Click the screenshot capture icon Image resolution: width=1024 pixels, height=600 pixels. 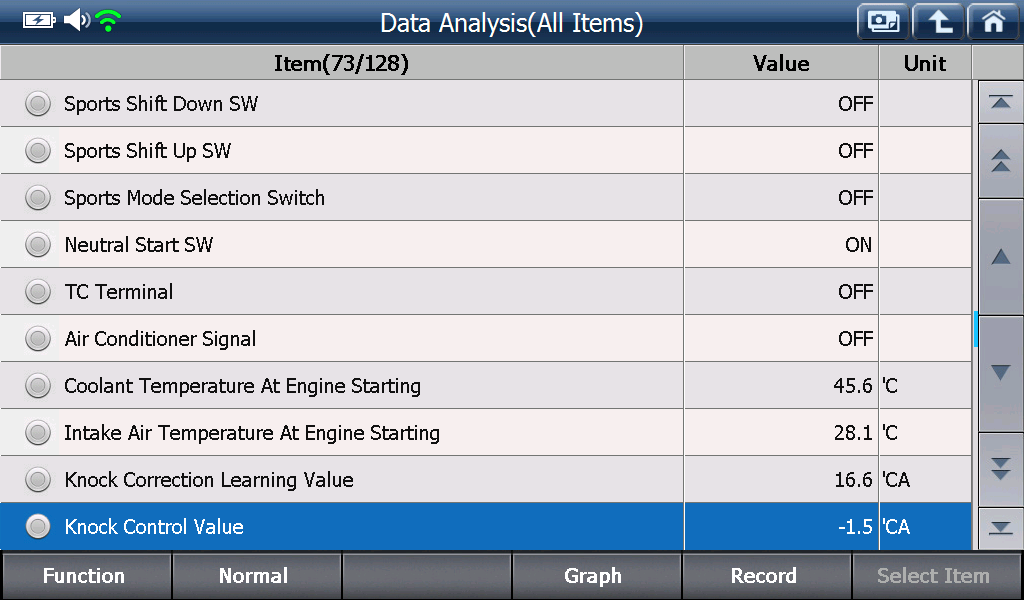[883, 22]
